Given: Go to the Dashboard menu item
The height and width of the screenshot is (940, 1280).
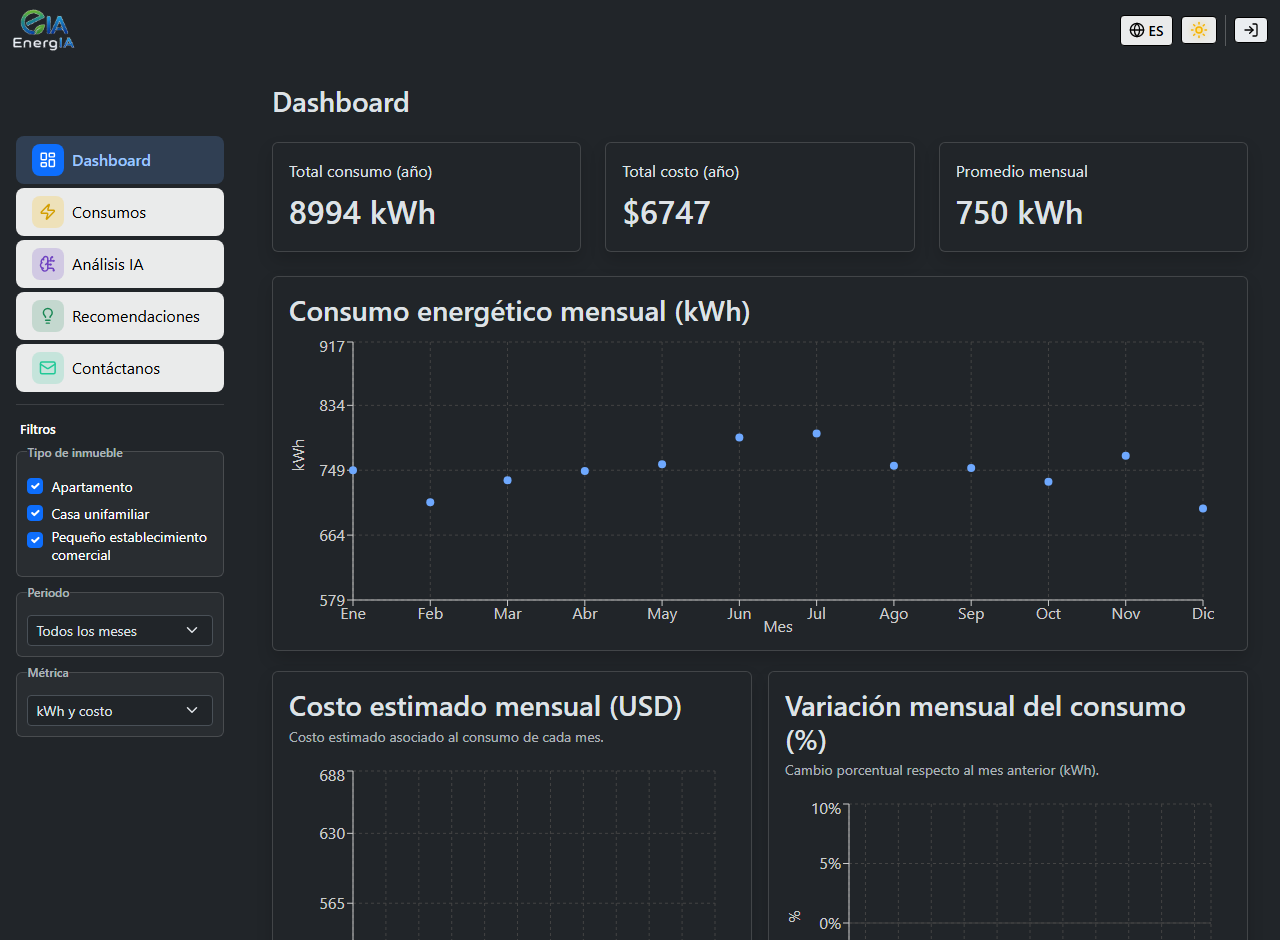Looking at the screenshot, I should click(120, 160).
